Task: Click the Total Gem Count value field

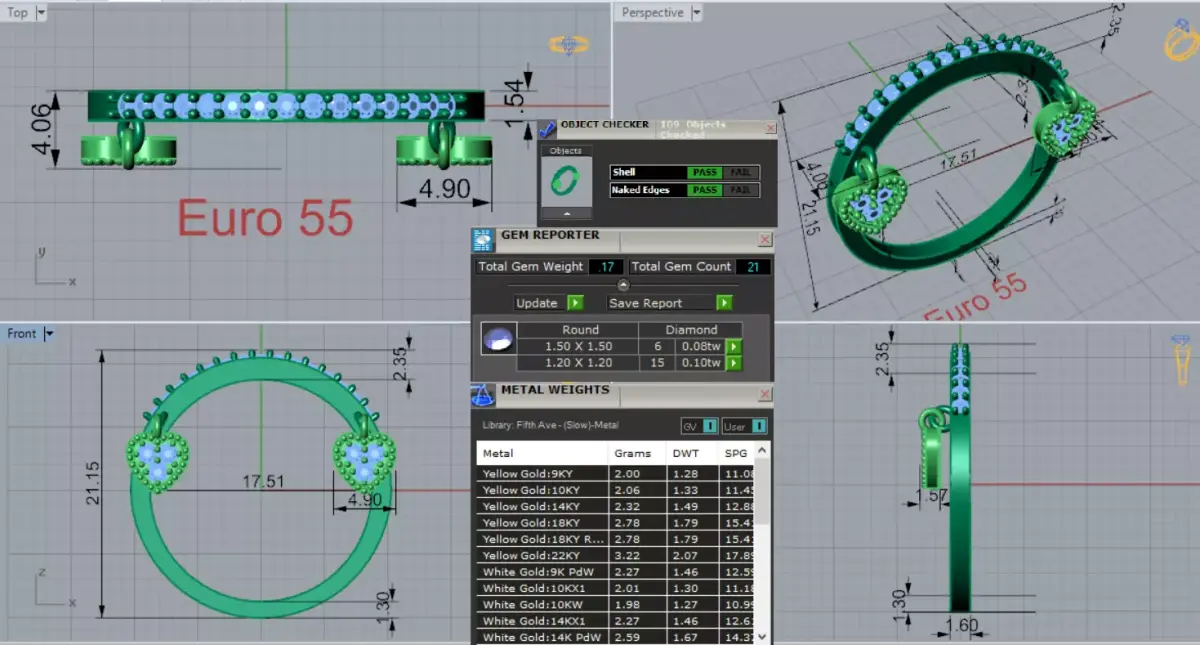Action: 753,267
